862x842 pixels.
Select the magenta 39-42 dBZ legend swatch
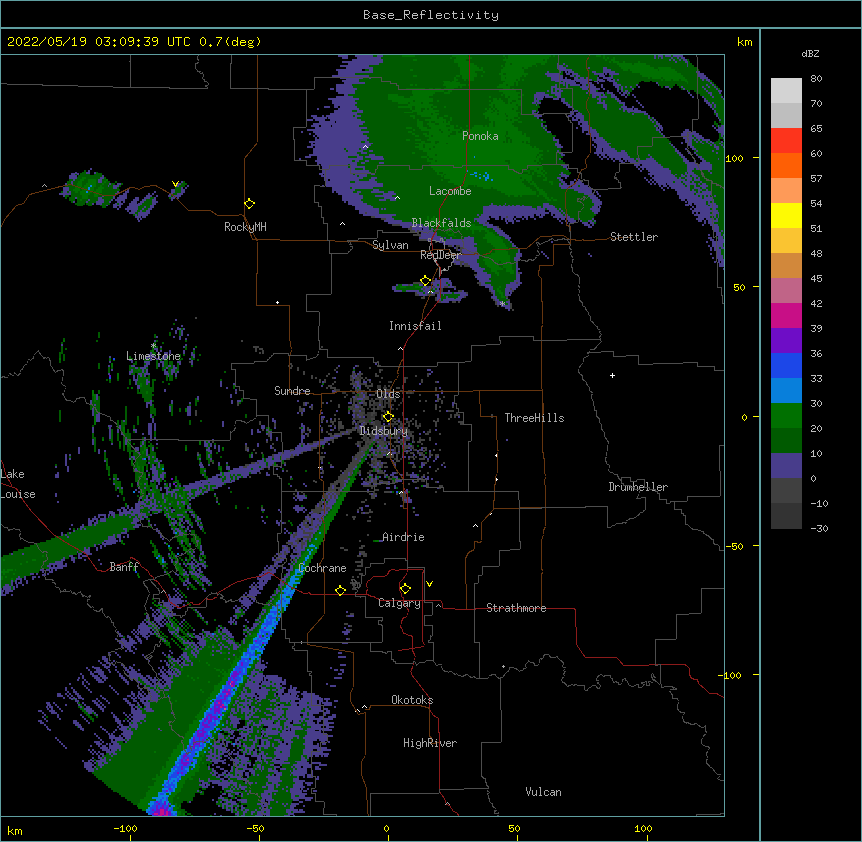tap(786, 315)
